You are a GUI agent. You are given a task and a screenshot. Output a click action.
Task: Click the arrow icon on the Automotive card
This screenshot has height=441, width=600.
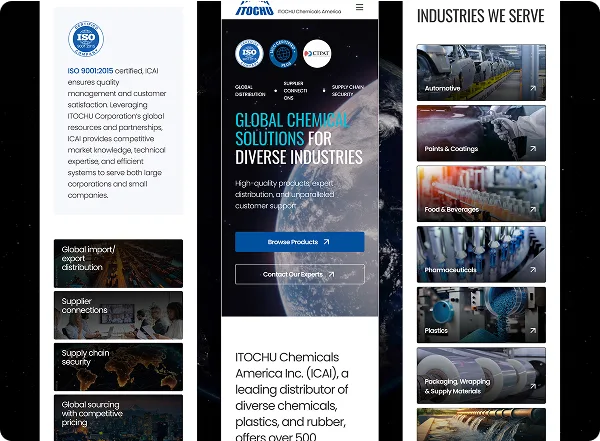coord(533,88)
